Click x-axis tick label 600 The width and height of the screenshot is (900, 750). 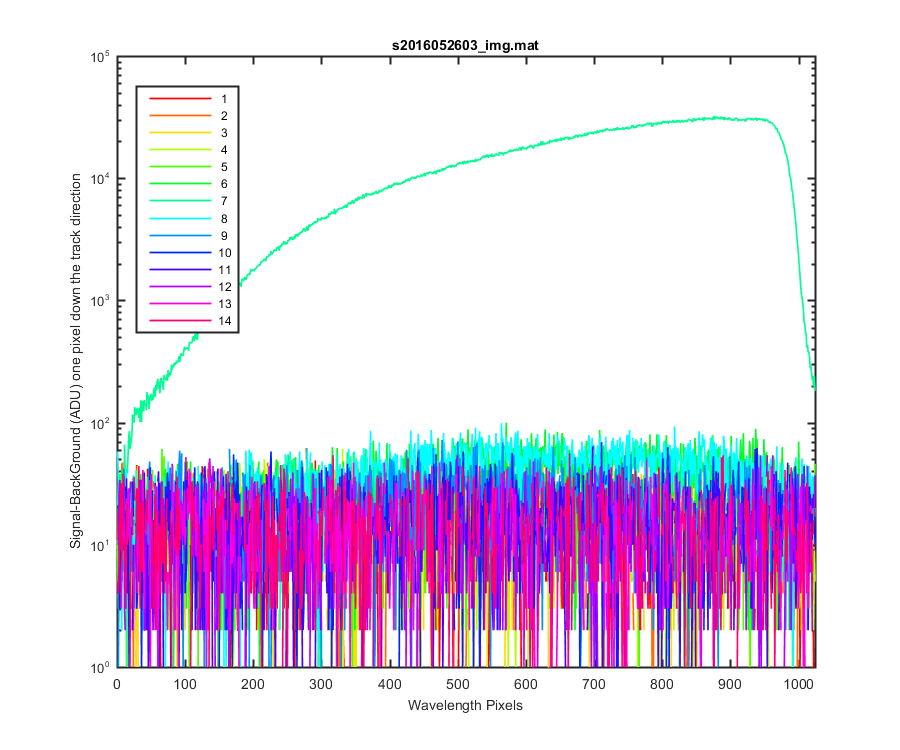(526, 684)
